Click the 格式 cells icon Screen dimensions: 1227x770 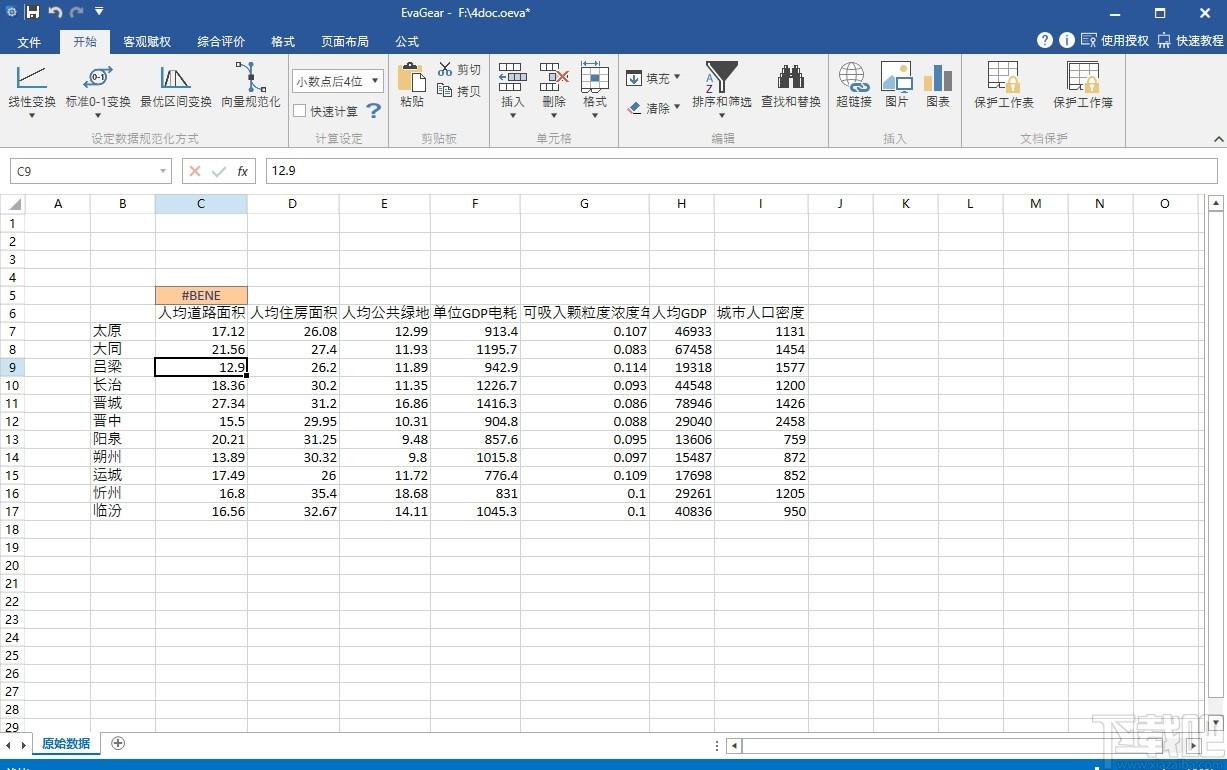pos(595,77)
